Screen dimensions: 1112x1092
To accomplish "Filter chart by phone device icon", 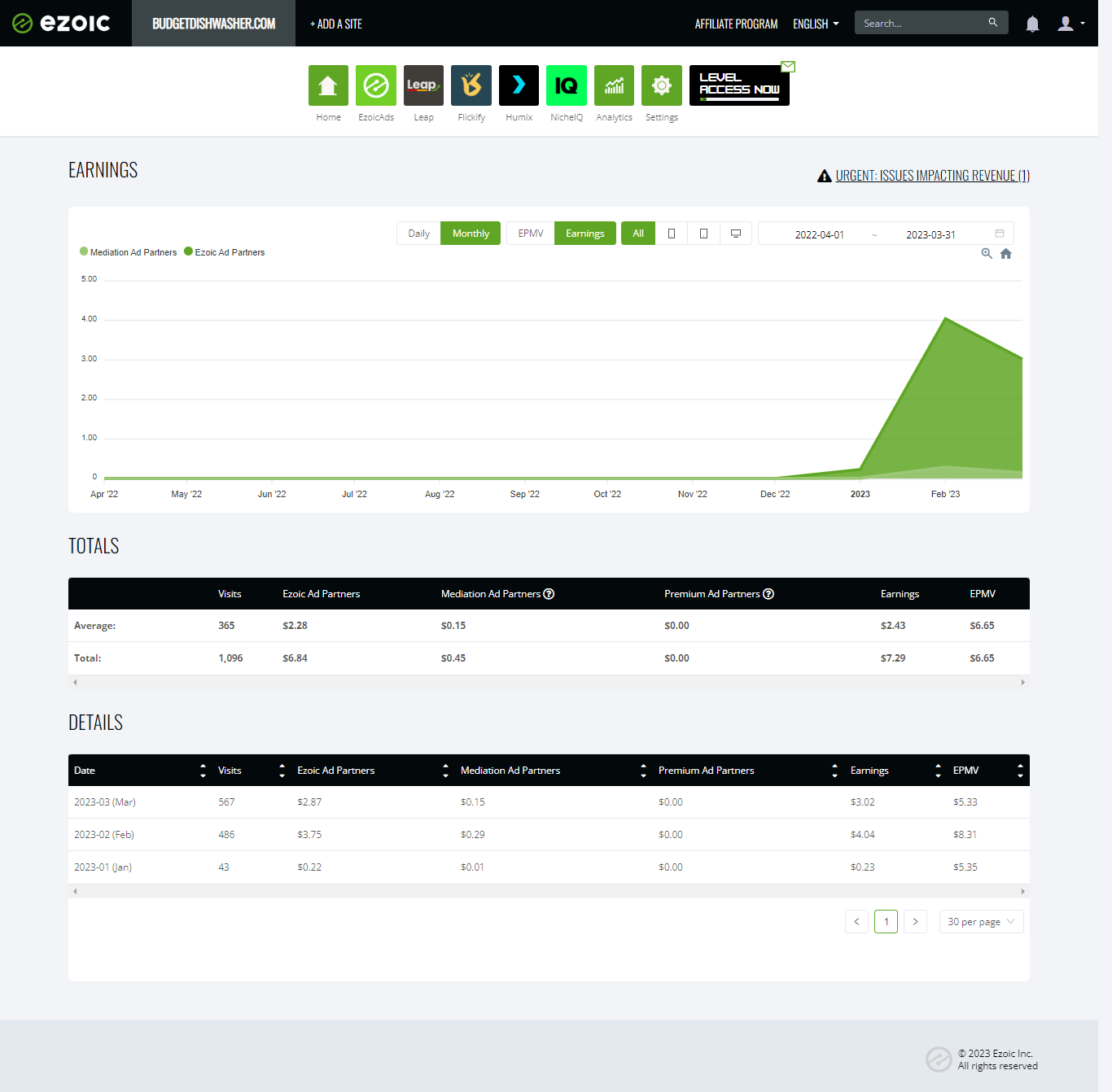I will click(x=672, y=234).
